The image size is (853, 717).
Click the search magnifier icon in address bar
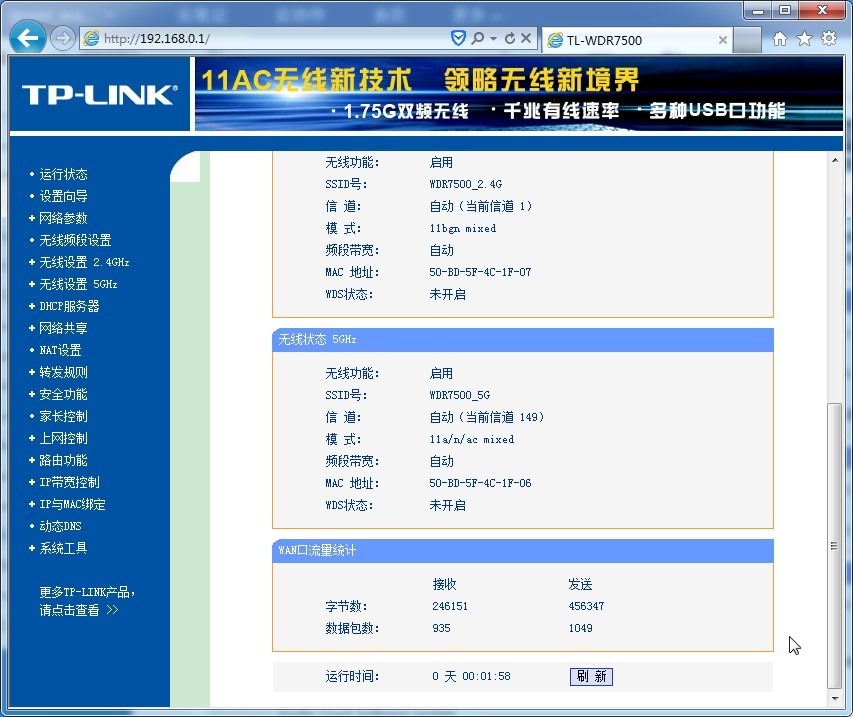pyautogui.click(x=478, y=38)
